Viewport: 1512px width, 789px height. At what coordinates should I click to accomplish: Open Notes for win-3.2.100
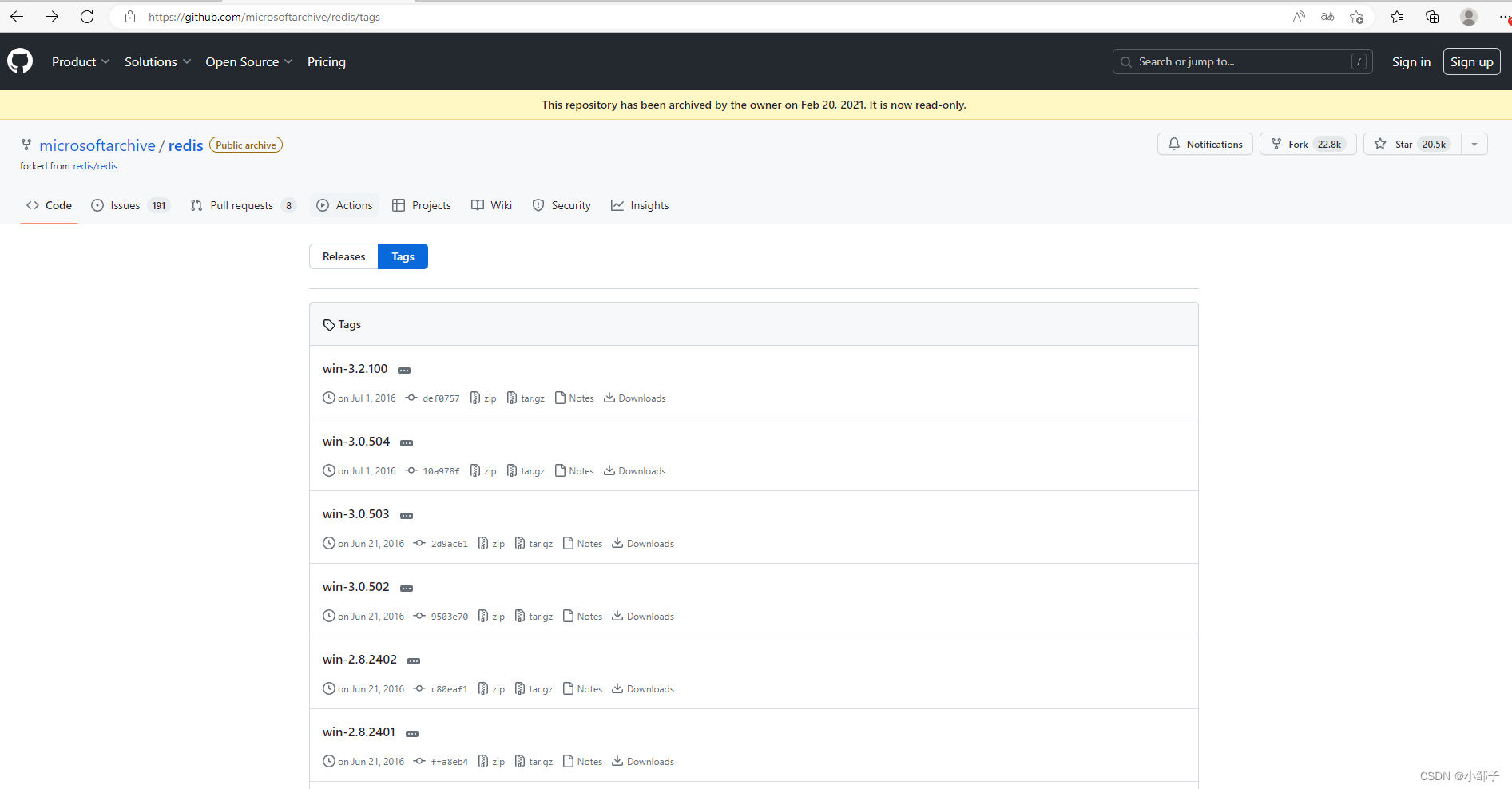tap(574, 398)
